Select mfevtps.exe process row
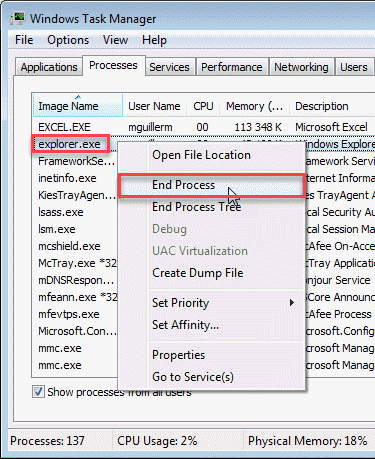The image size is (375, 459). 69,314
